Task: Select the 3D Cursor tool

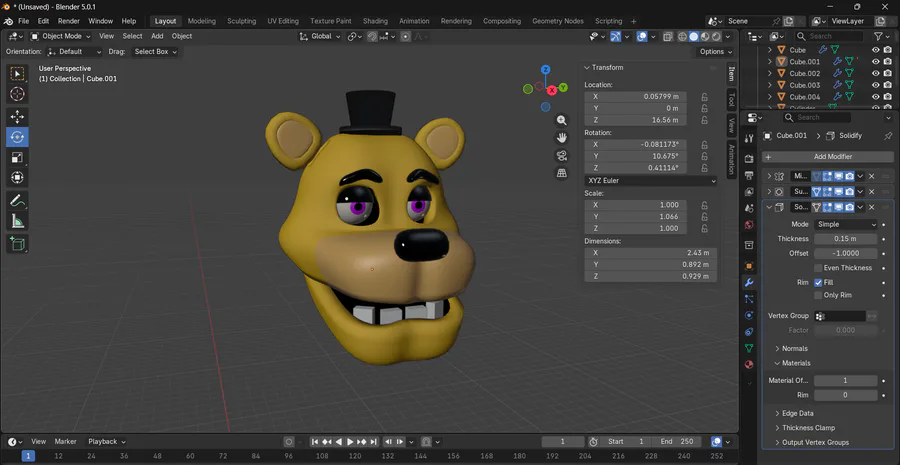Action: point(17,94)
